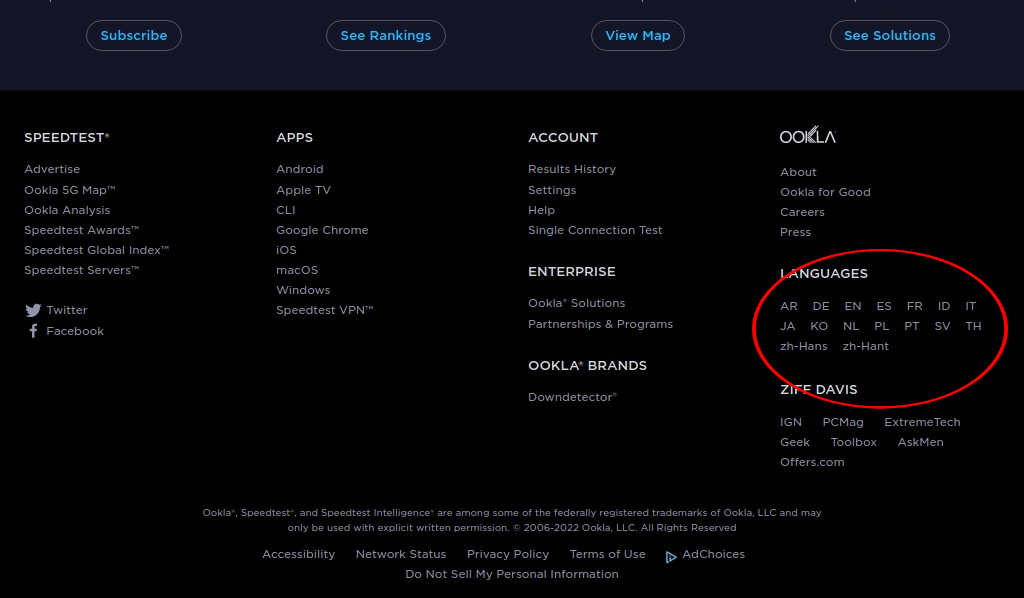Screen dimensions: 1024x598
Task: Open Google Chrome extension link
Action: [322, 230]
